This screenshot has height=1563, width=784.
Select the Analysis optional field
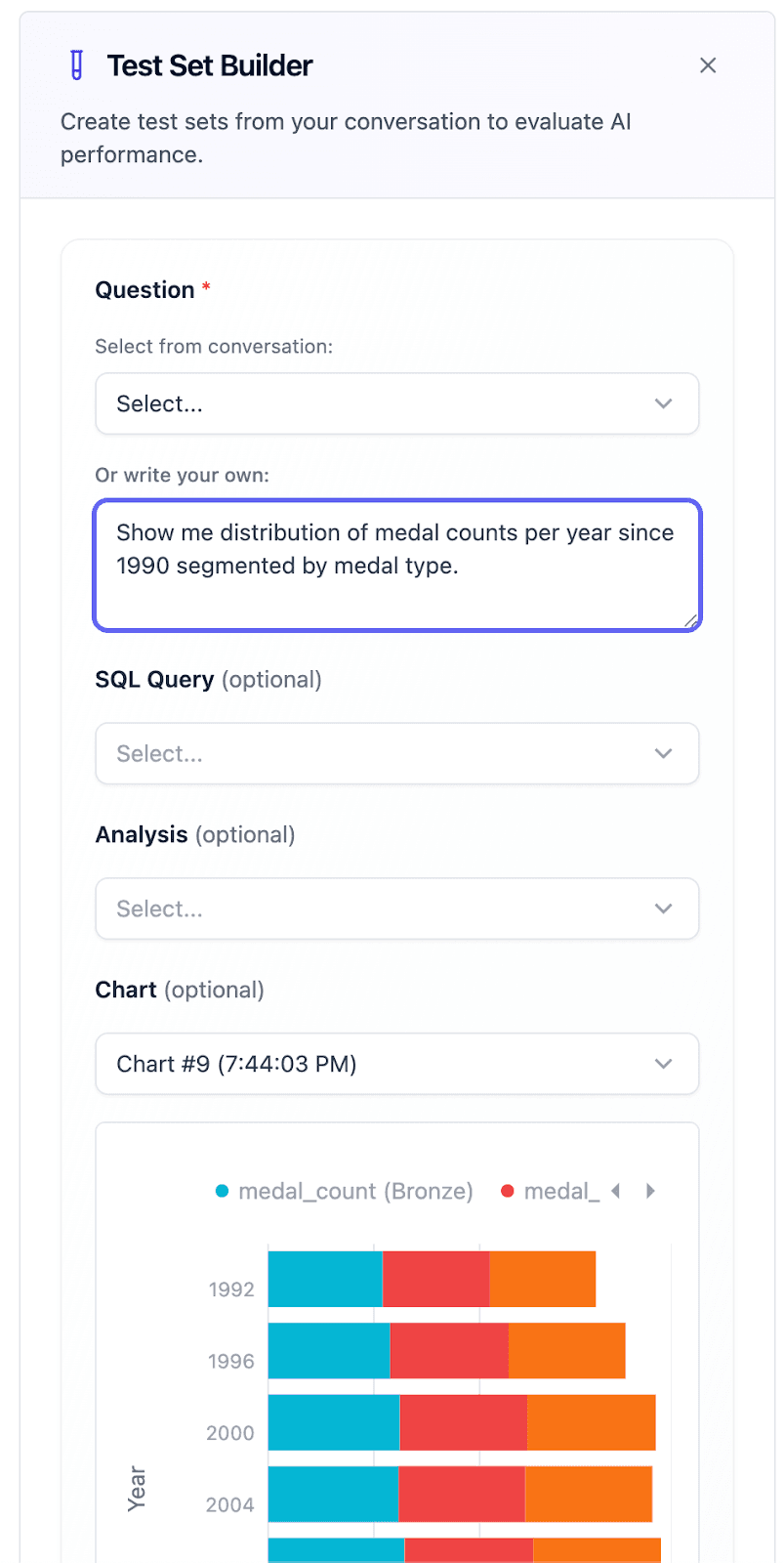pos(396,908)
